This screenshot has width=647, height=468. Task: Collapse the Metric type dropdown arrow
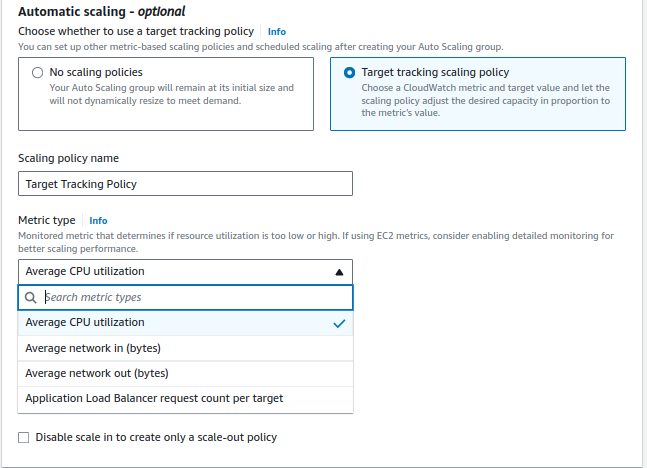click(x=339, y=271)
